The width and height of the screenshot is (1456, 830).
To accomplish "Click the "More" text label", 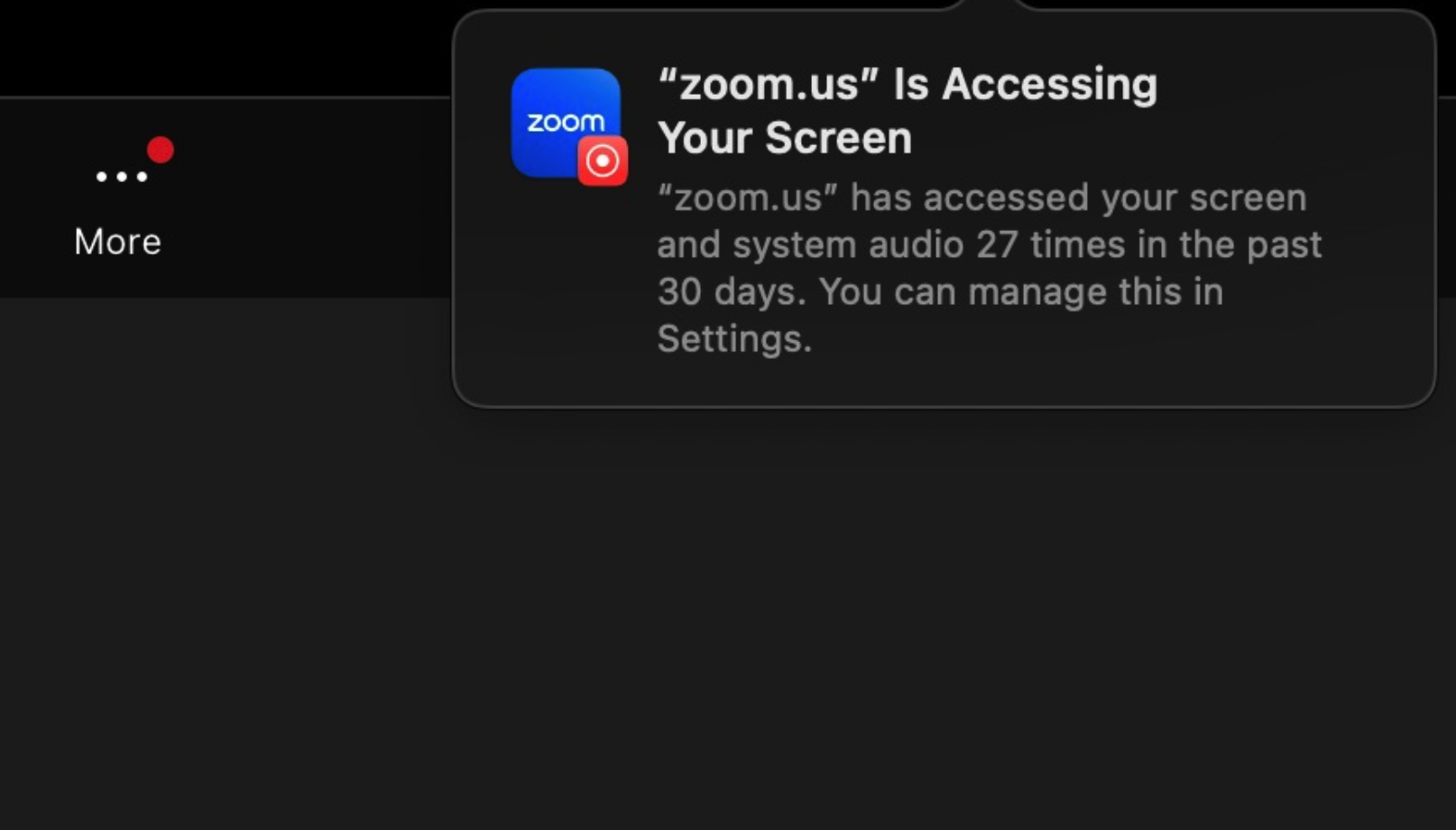I will 117,242.
